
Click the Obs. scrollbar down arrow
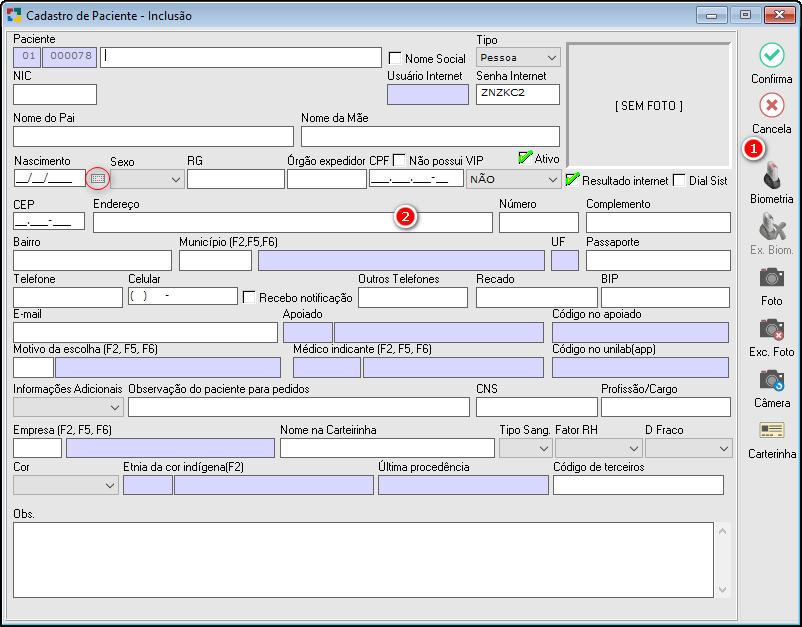[722, 590]
